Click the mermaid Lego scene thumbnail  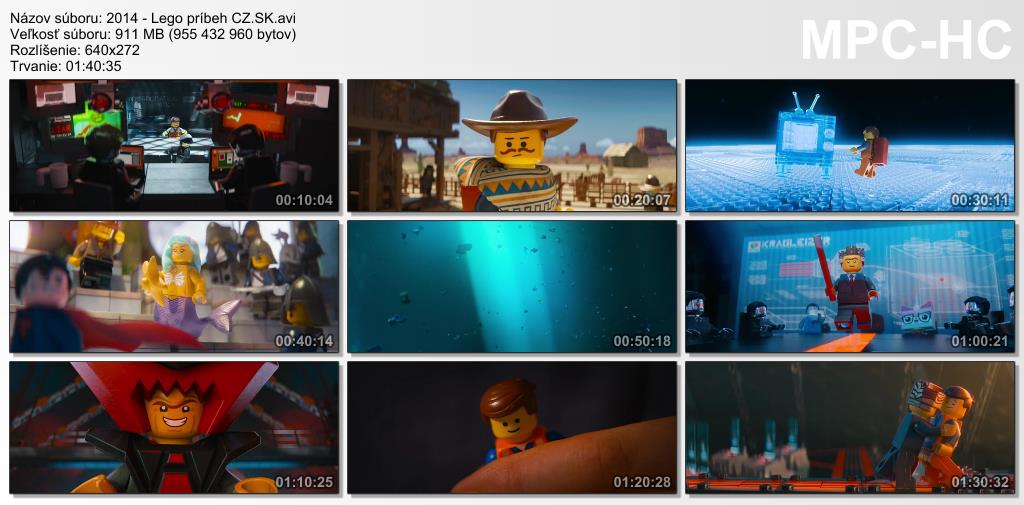[x=174, y=286]
